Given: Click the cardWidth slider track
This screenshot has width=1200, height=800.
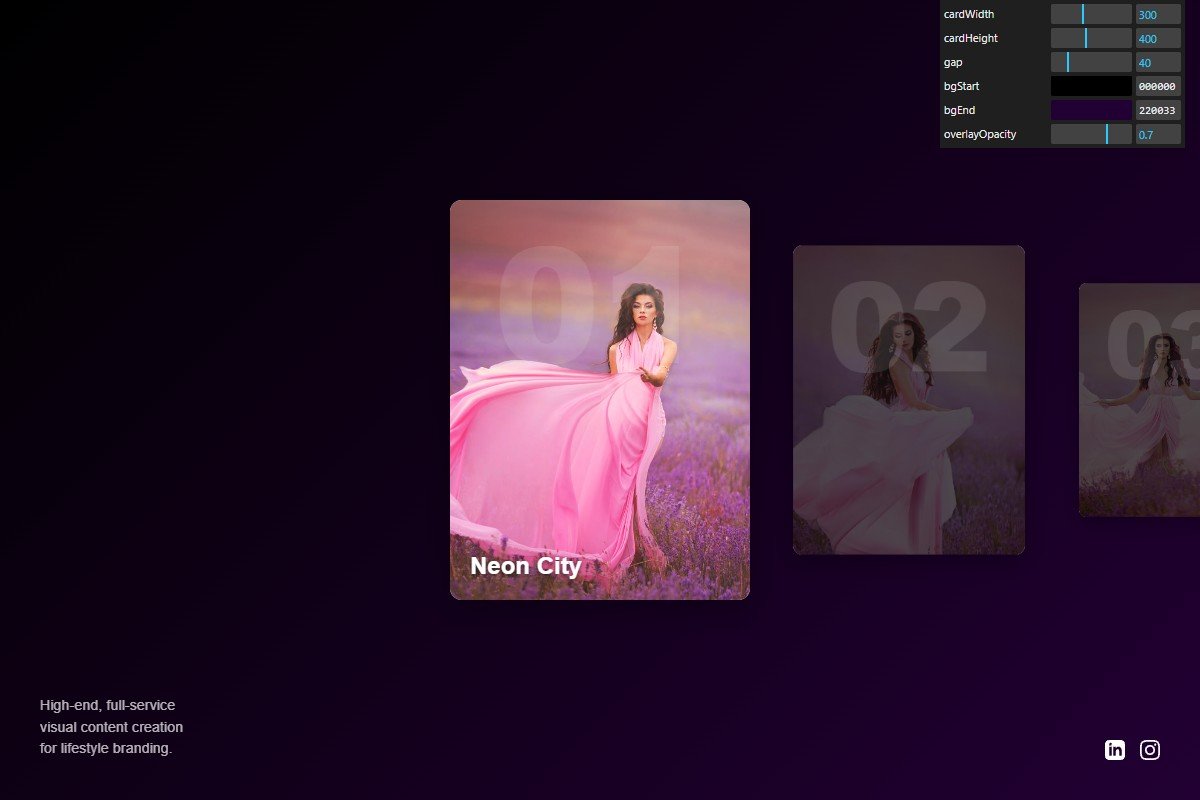Looking at the screenshot, I should tap(1090, 14).
